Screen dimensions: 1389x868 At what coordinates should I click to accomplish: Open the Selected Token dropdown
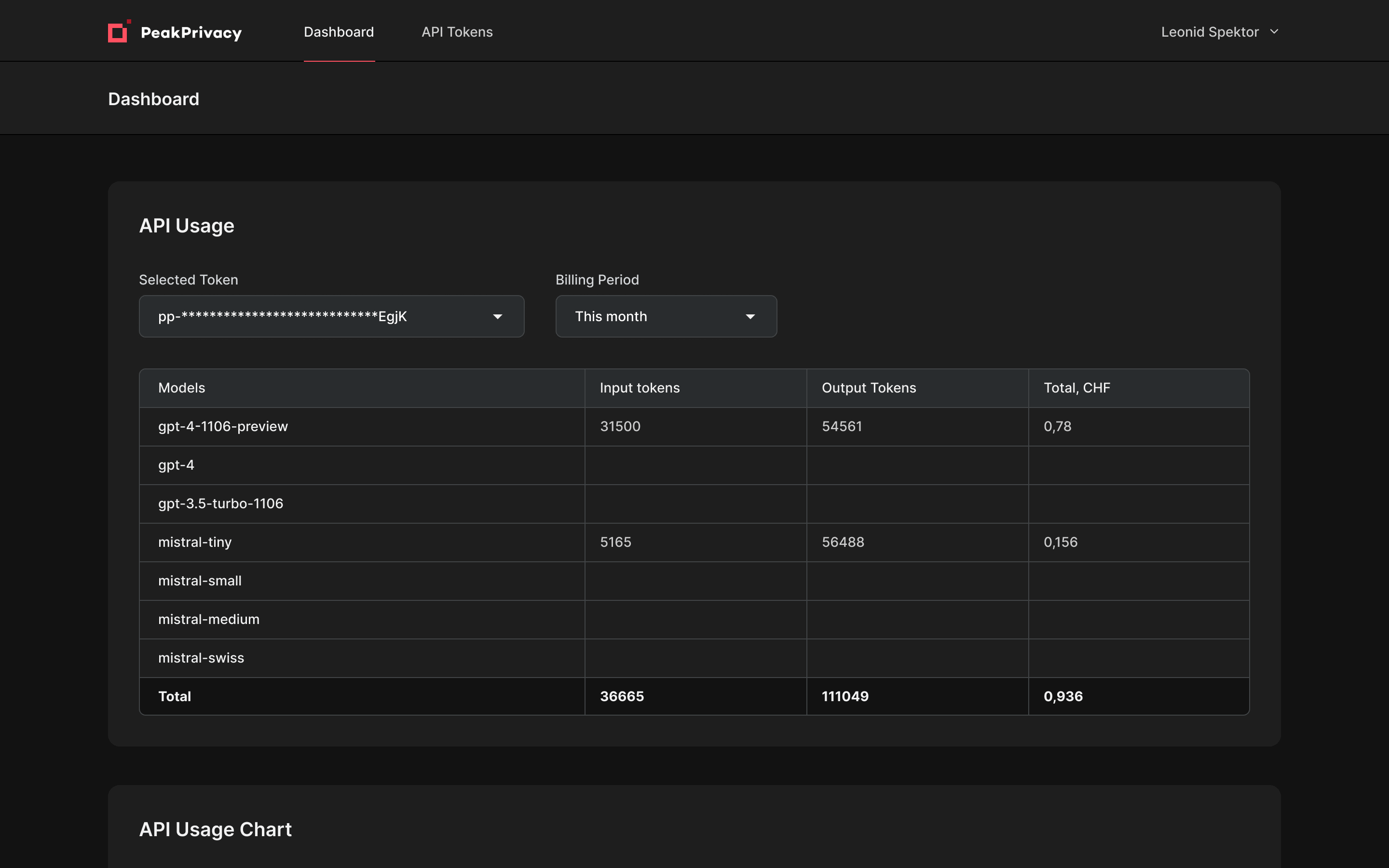331,316
